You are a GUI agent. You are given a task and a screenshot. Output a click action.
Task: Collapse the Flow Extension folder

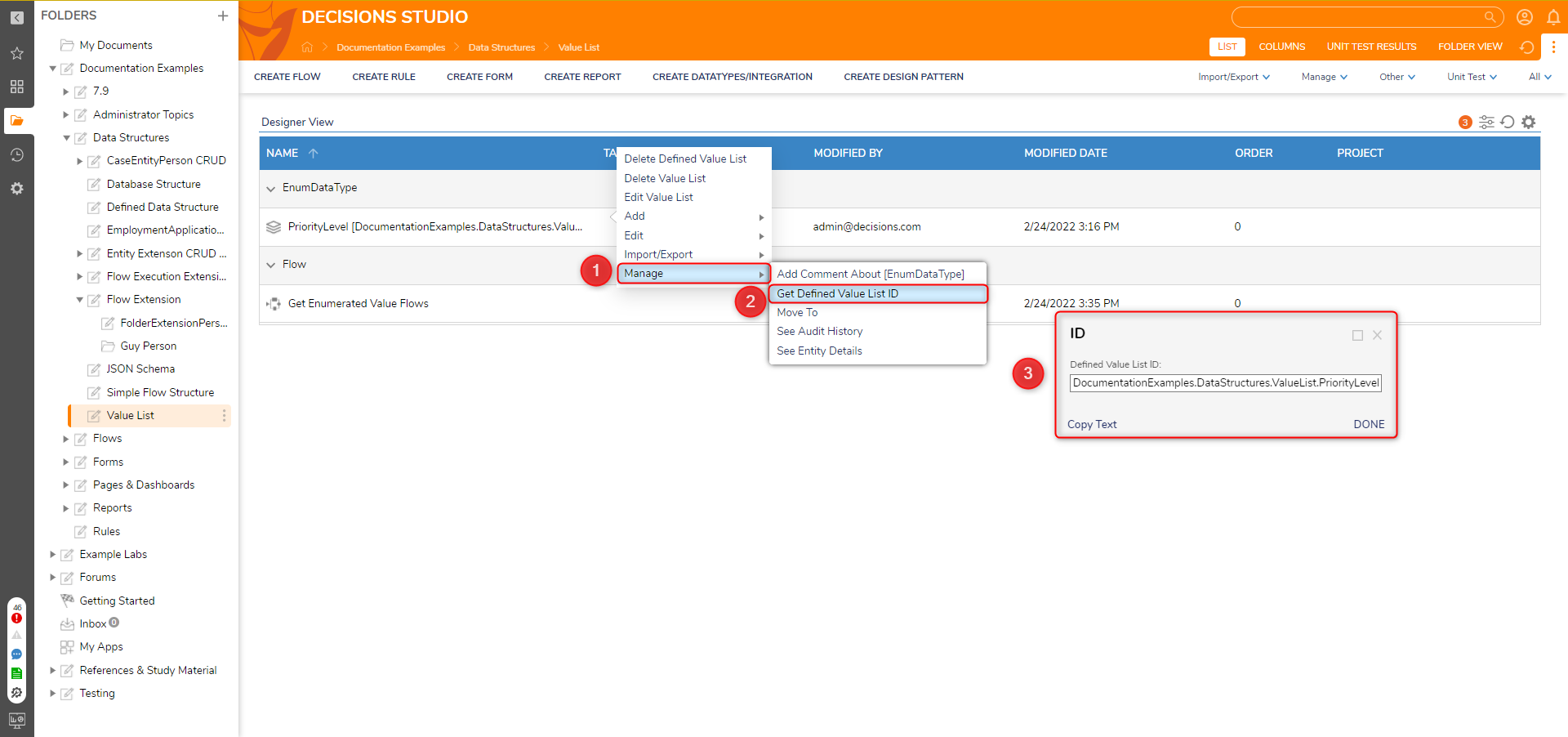[x=80, y=300]
